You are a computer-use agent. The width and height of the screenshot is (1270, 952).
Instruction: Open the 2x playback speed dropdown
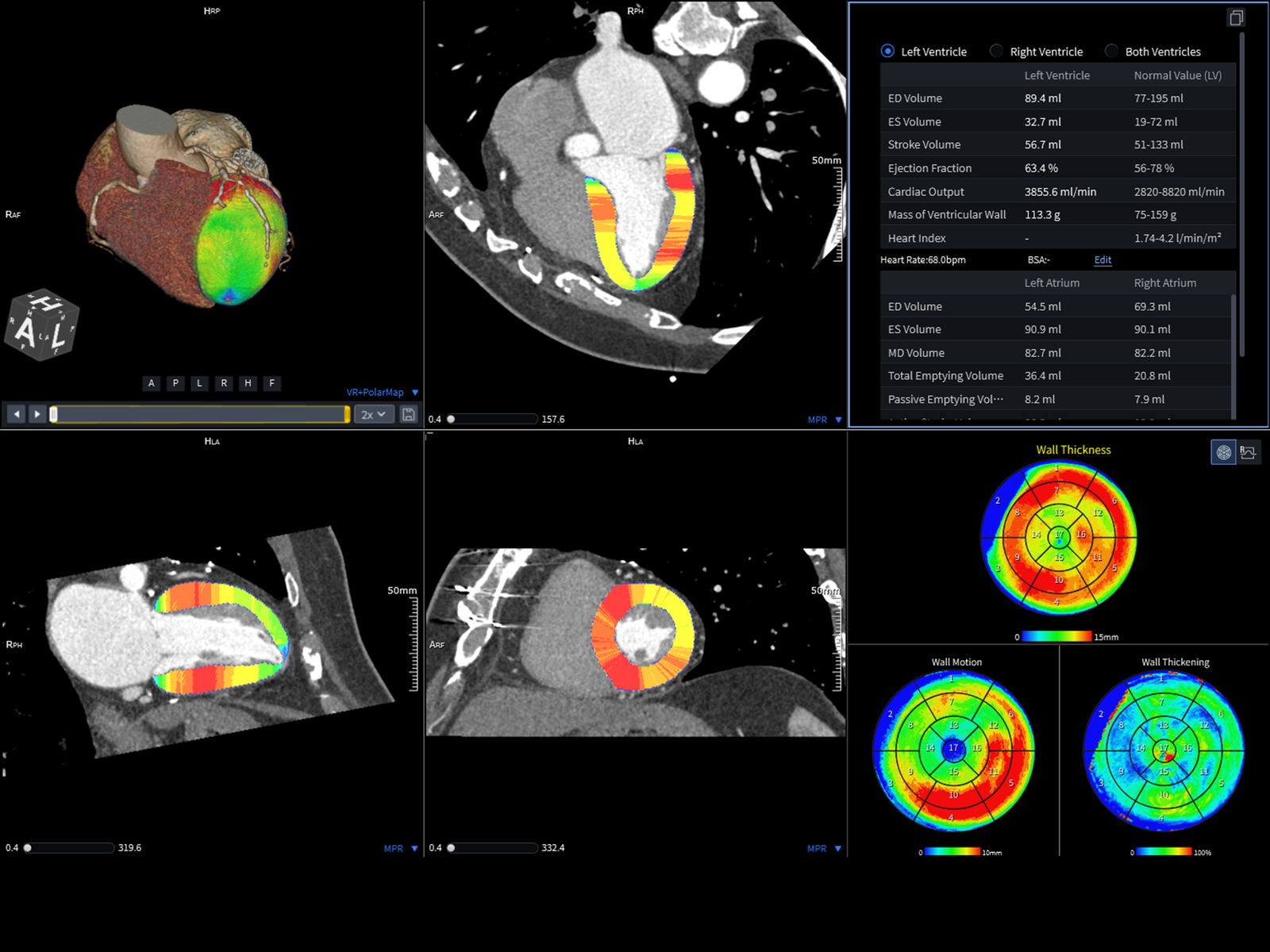point(374,414)
